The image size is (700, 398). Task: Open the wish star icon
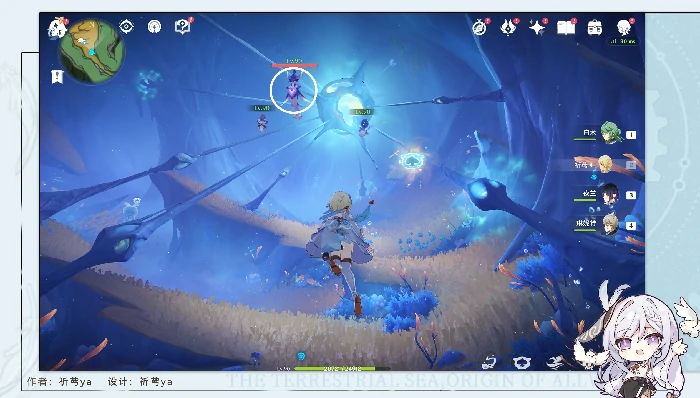pyautogui.click(x=537, y=28)
